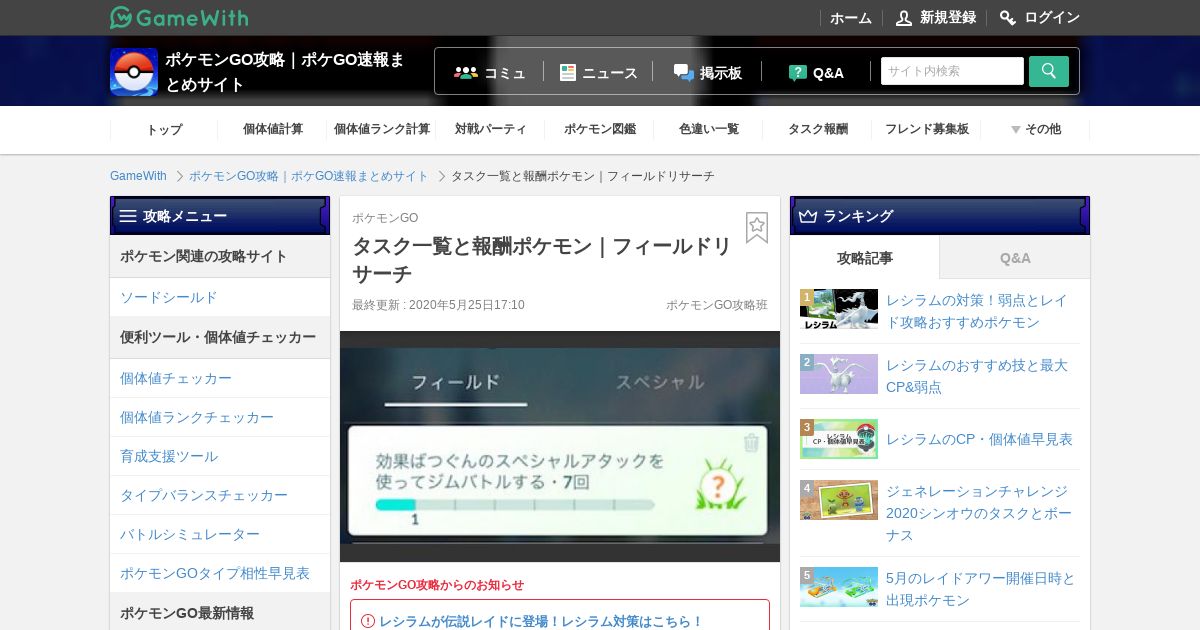Click rank 4 thumbnail image
Screen dimensions: 1200x630
point(839,500)
